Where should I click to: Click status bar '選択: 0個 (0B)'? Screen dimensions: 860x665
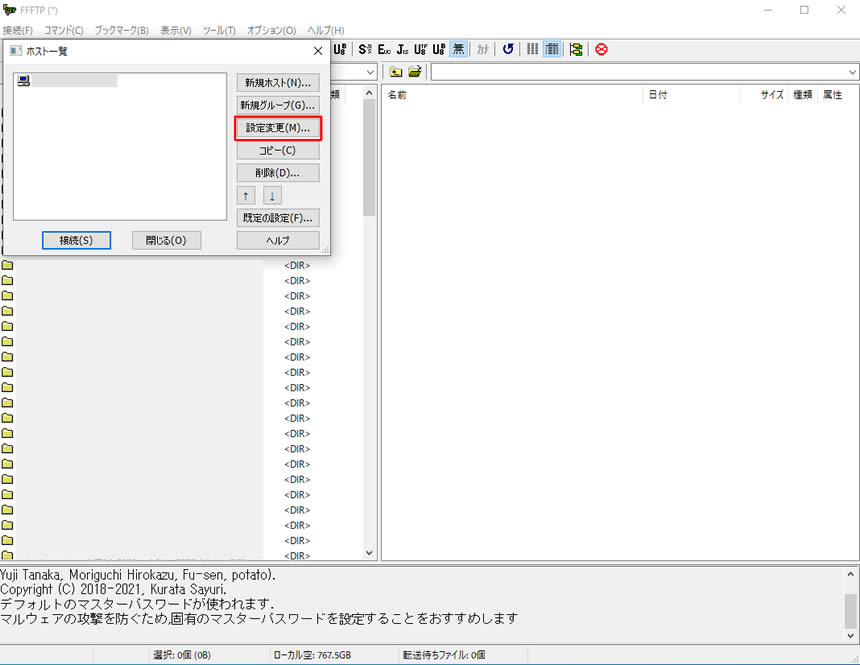click(182, 655)
